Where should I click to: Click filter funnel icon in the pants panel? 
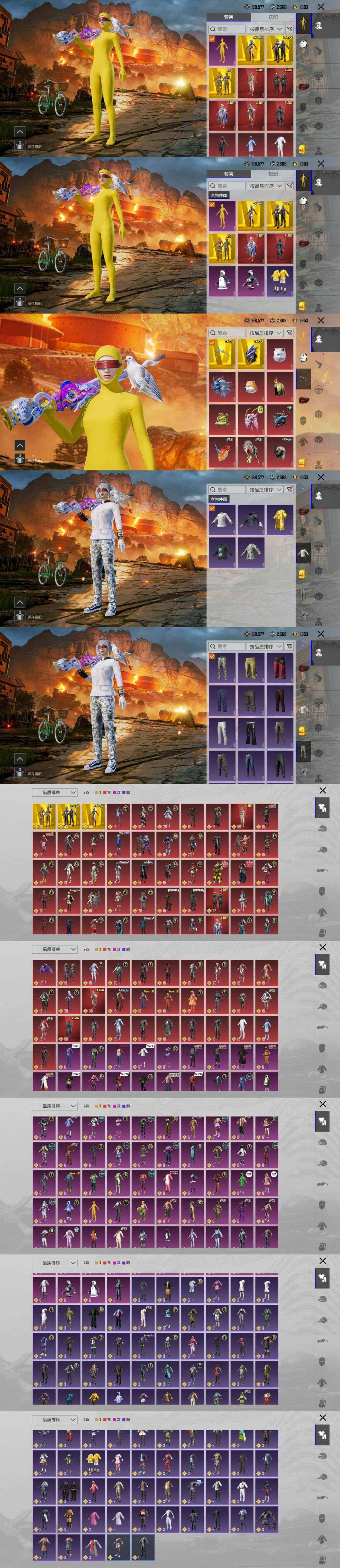(289, 646)
